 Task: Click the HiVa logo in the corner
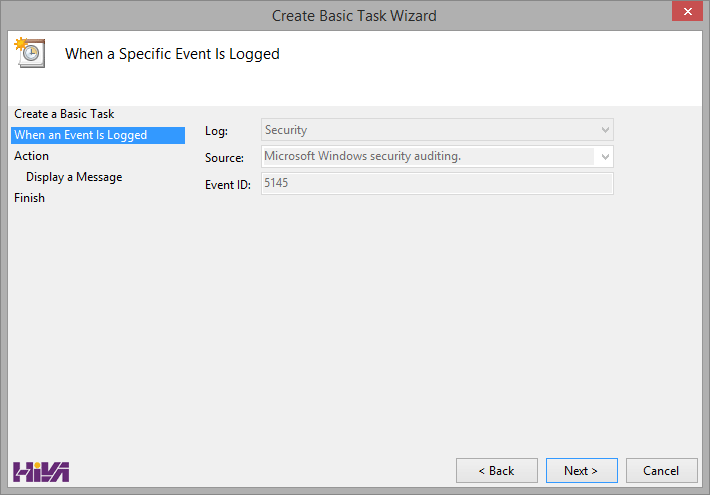[x=41, y=471]
